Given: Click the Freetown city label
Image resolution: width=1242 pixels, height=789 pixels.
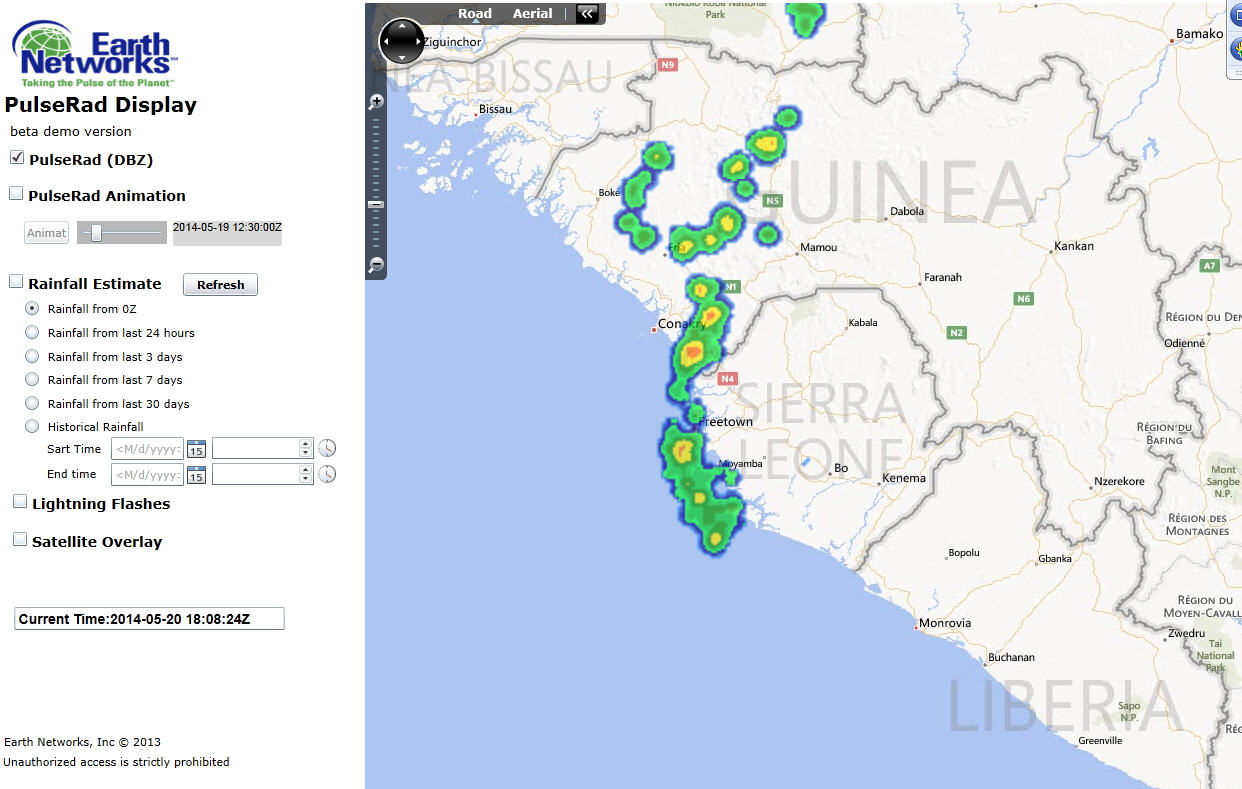Looking at the screenshot, I should 726,422.
